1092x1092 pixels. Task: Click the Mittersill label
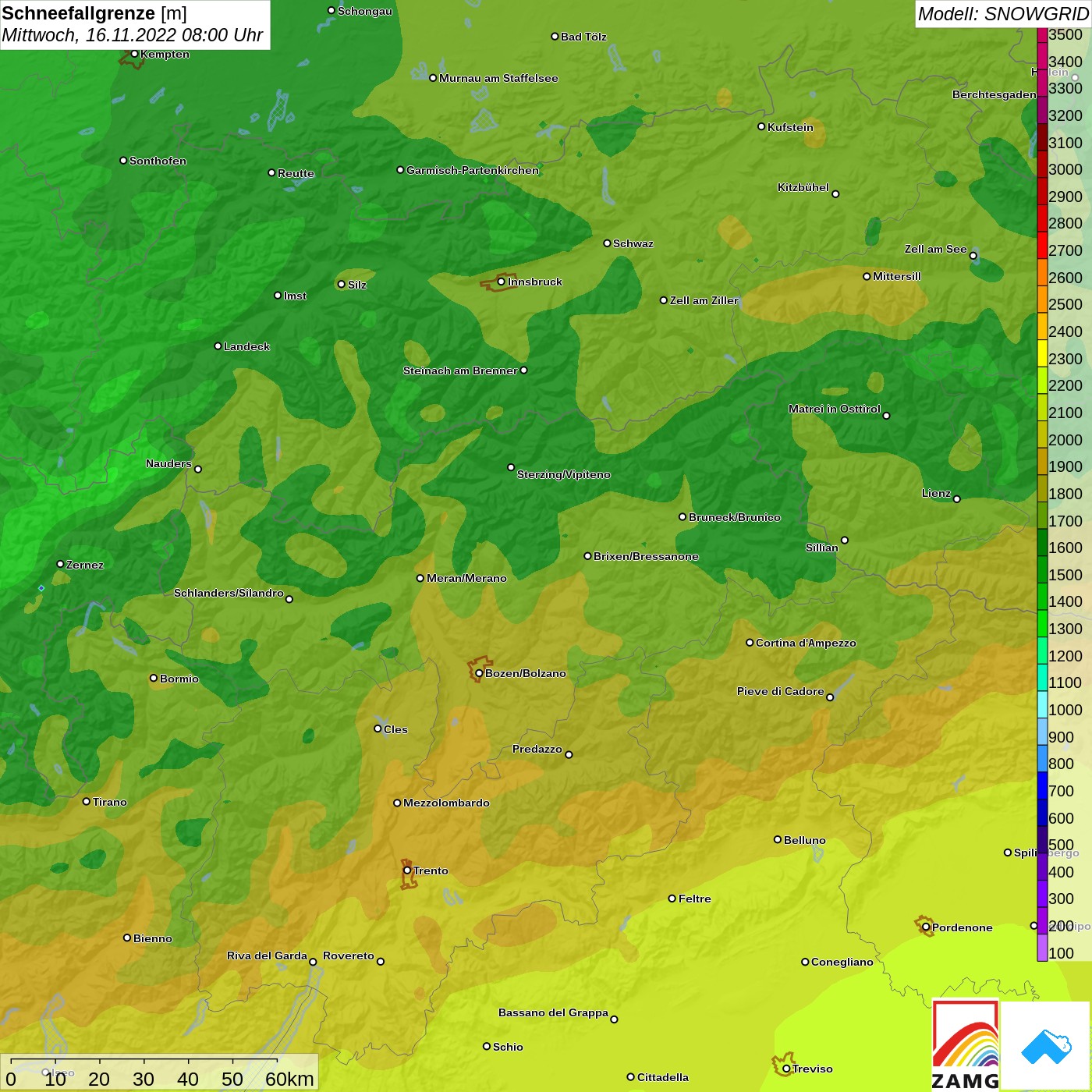(897, 276)
